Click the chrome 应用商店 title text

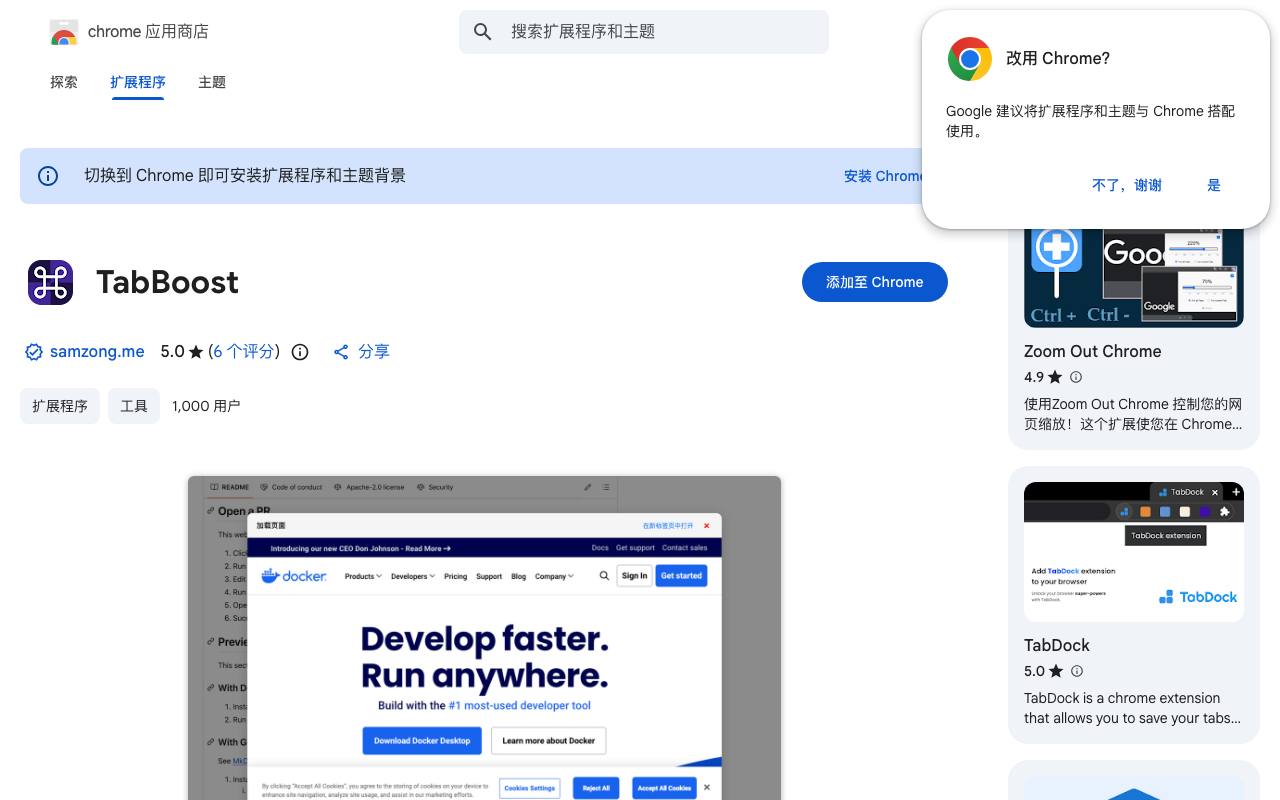pyautogui.click(x=148, y=32)
